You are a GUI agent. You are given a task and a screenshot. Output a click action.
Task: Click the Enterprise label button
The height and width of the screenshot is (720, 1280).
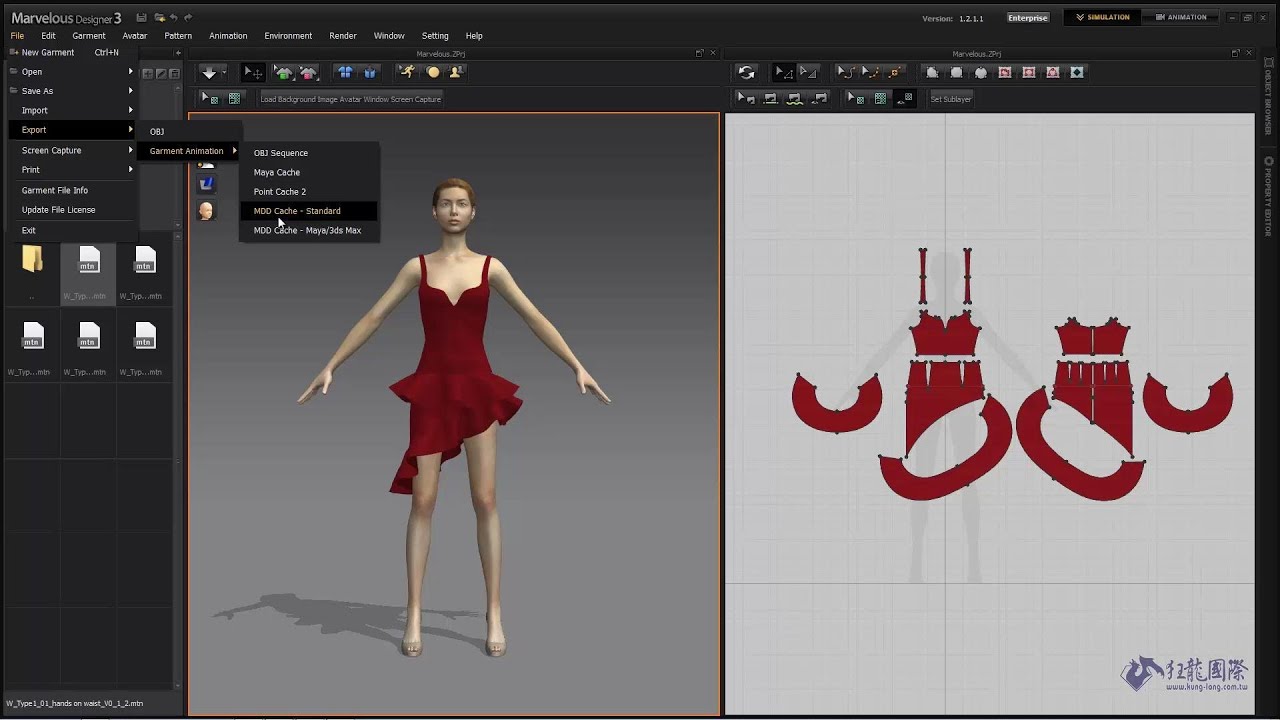(x=1028, y=18)
